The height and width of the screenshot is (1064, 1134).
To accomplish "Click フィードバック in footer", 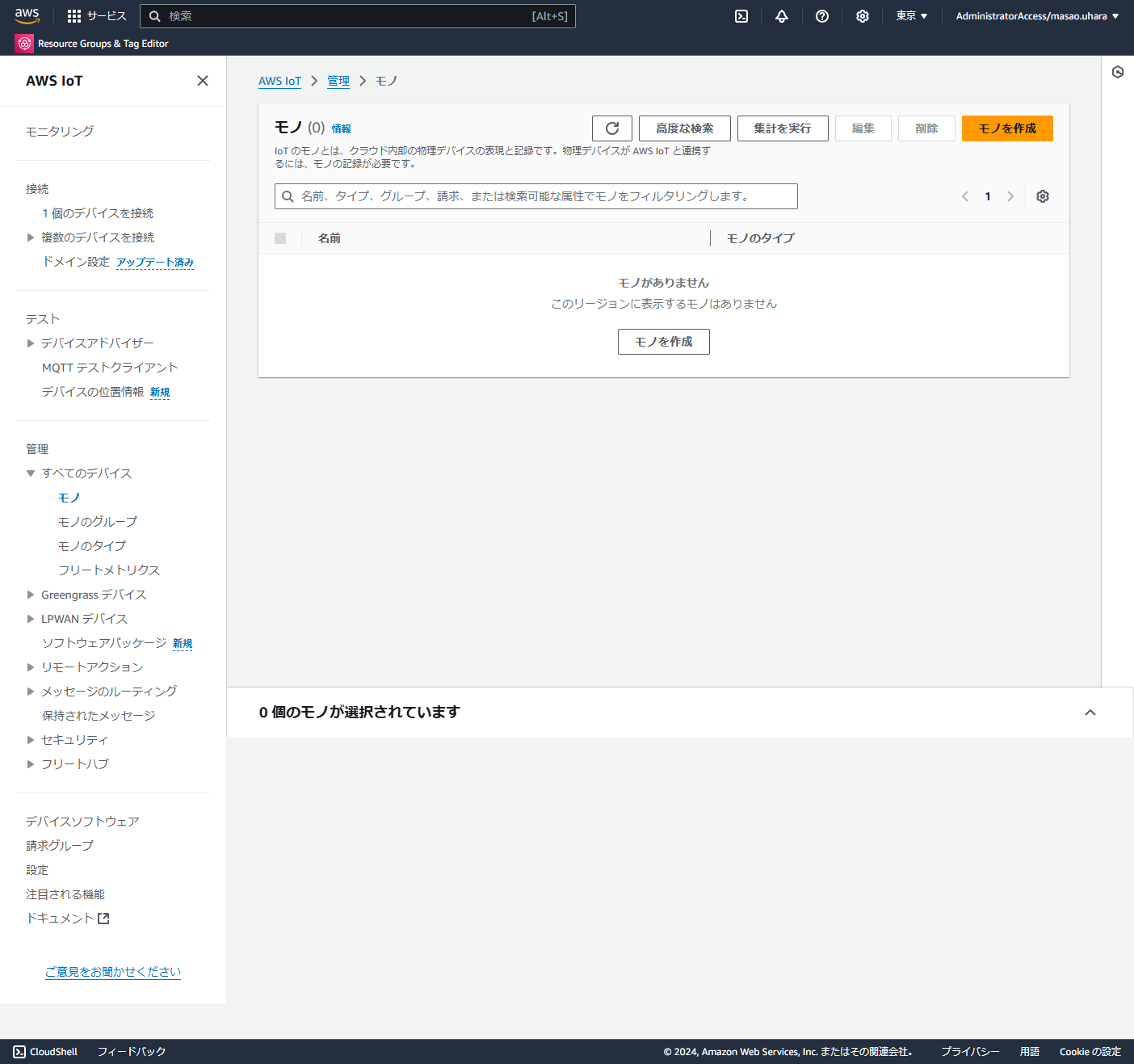I will 132,1052.
